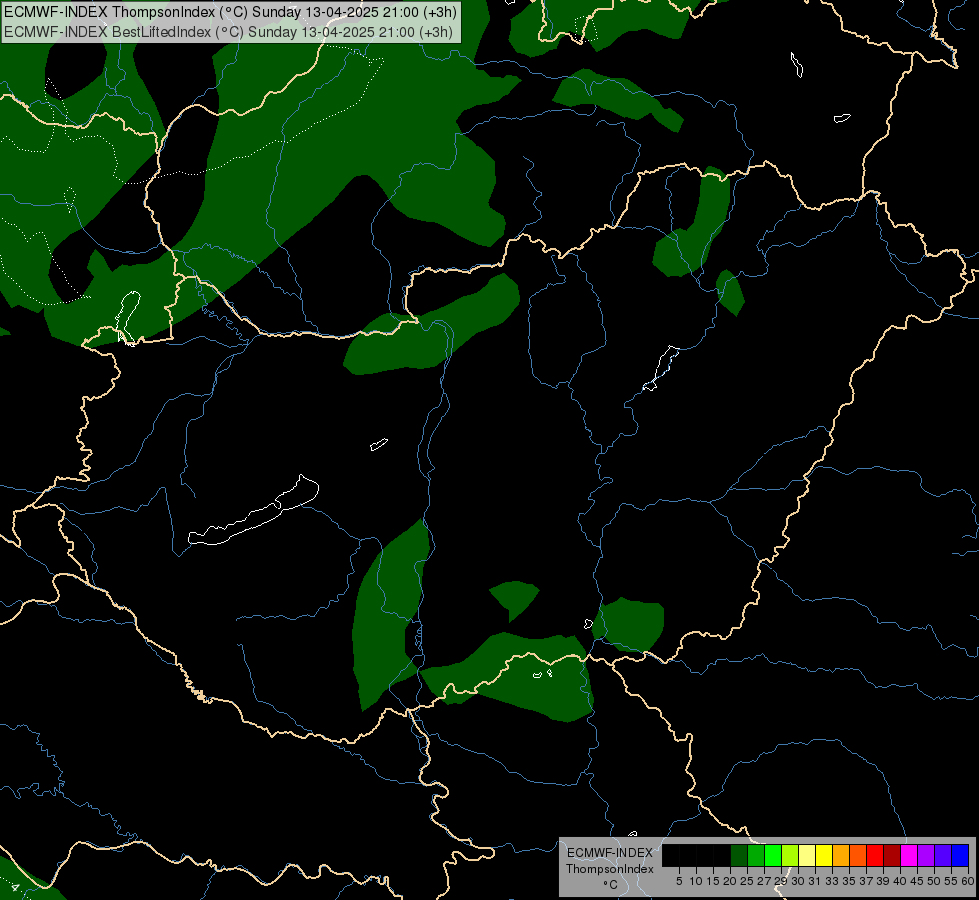
Task: Choose the dark red 39–40 legend swatch
Action: click(892, 855)
